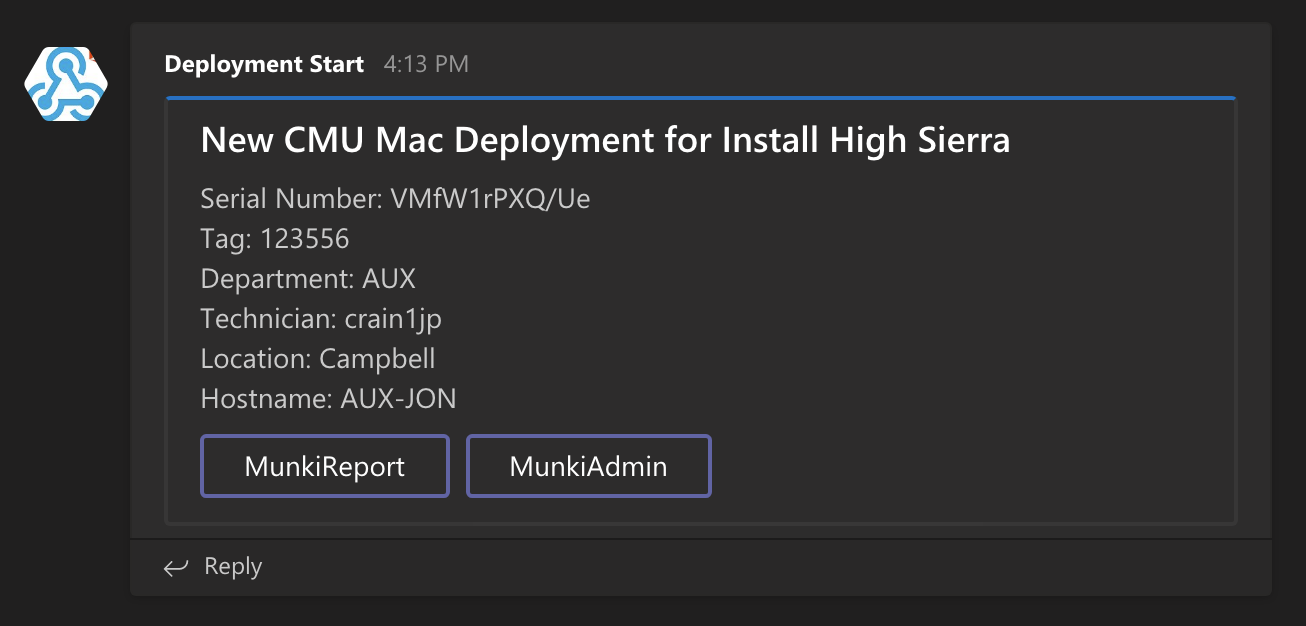Image resolution: width=1306 pixels, height=626 pixels.
Task: Click the 'Location:' field label
Action: pos(256,359)
